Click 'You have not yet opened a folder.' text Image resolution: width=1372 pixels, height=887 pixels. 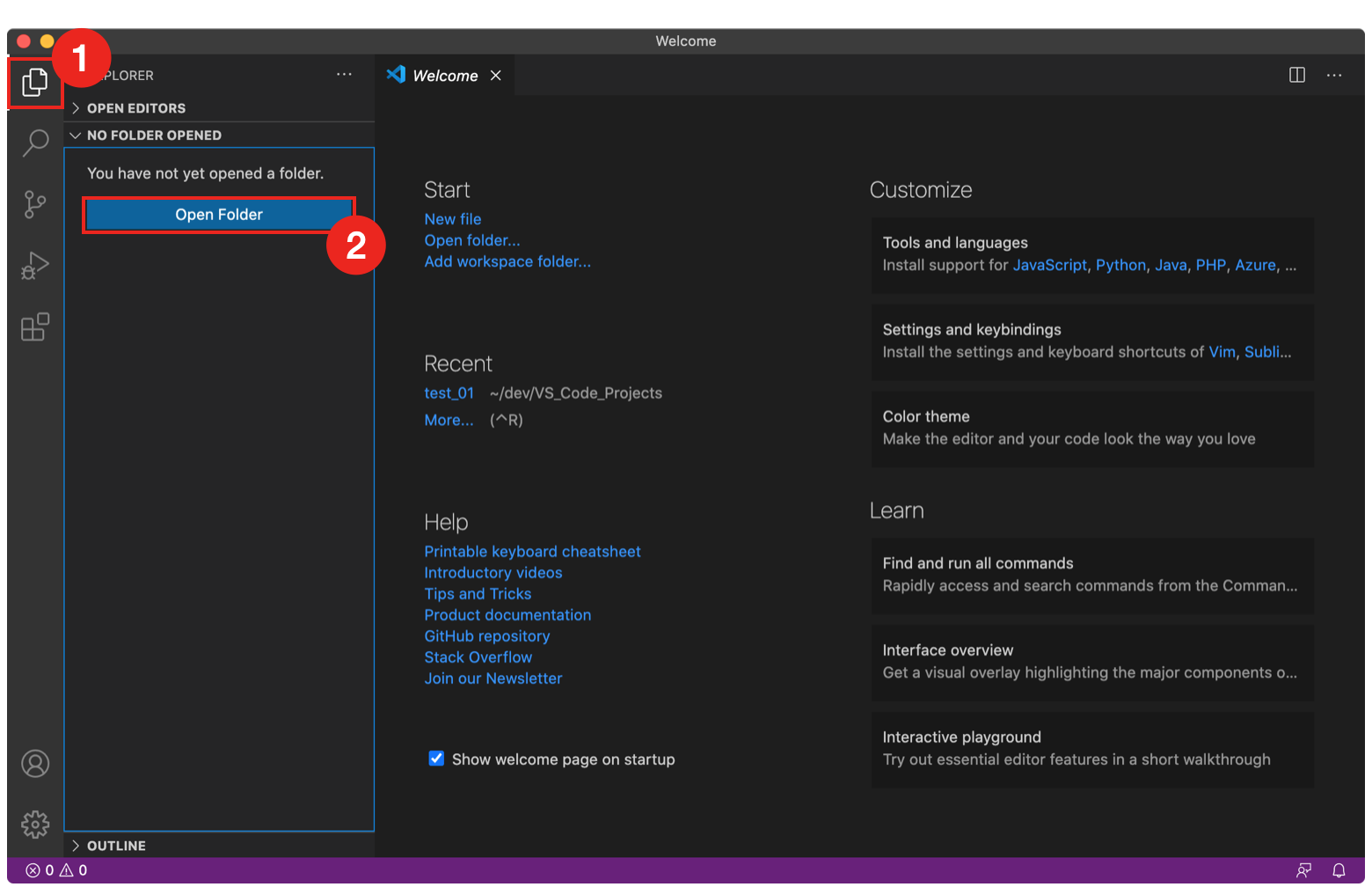click(206, 173)
